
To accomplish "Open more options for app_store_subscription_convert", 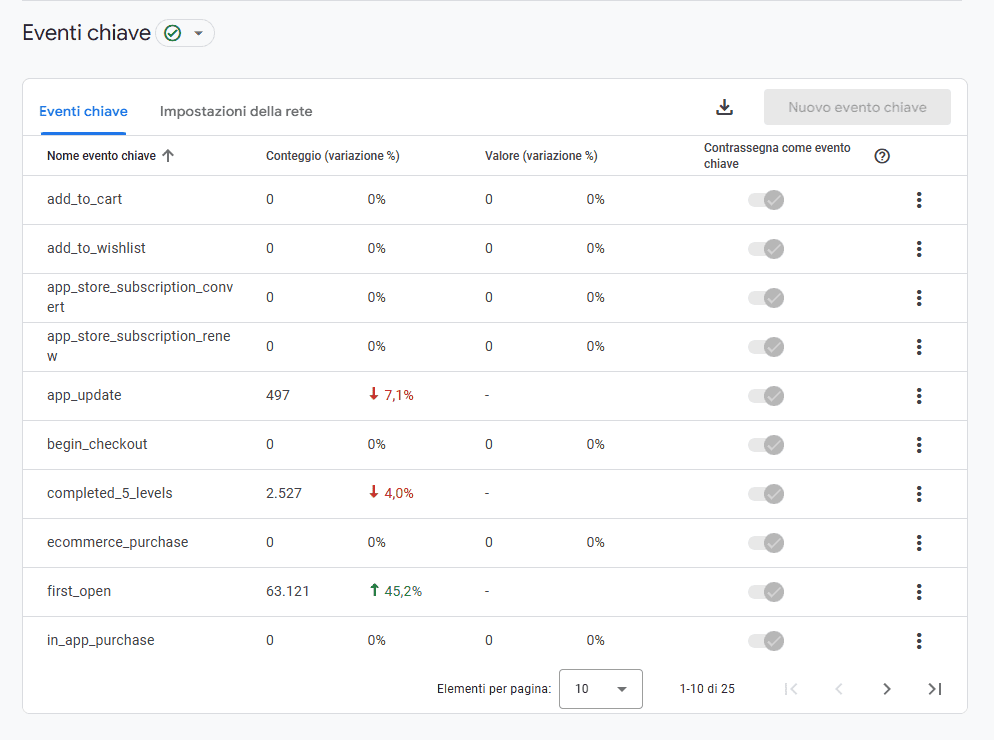I will click(919, 298).
